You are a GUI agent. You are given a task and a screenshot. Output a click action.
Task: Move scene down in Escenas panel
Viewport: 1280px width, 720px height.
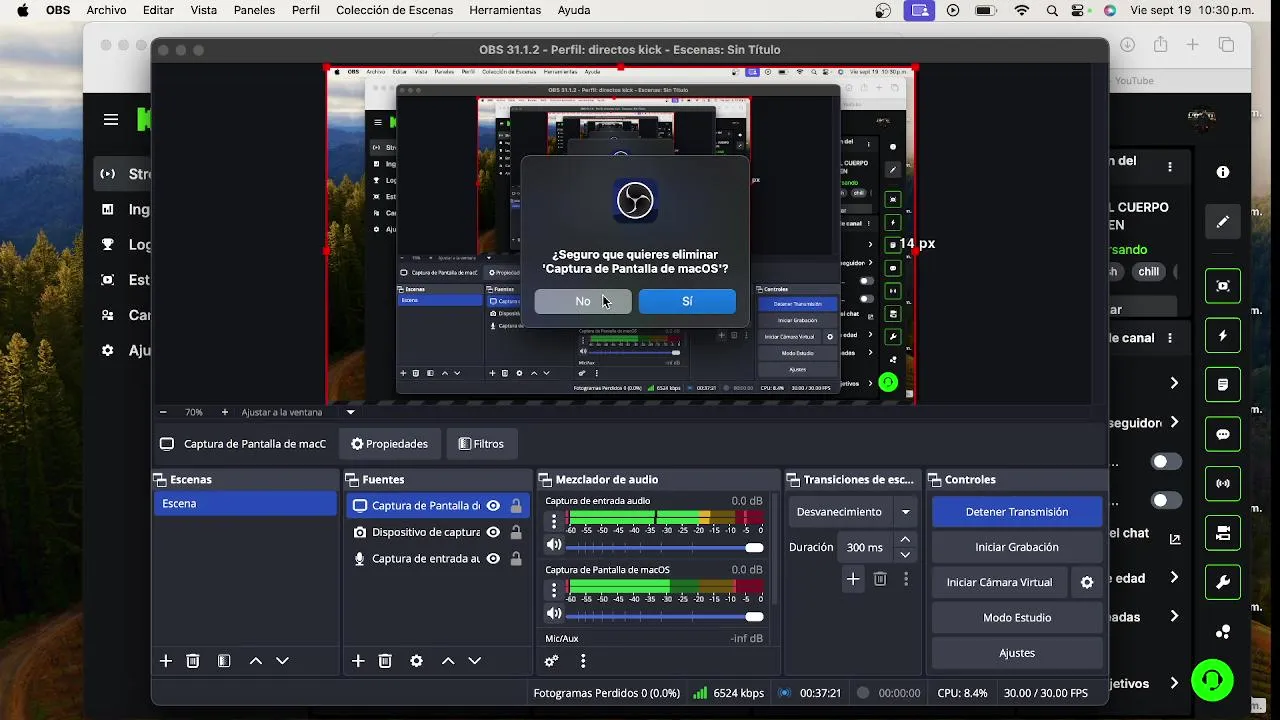282,661
